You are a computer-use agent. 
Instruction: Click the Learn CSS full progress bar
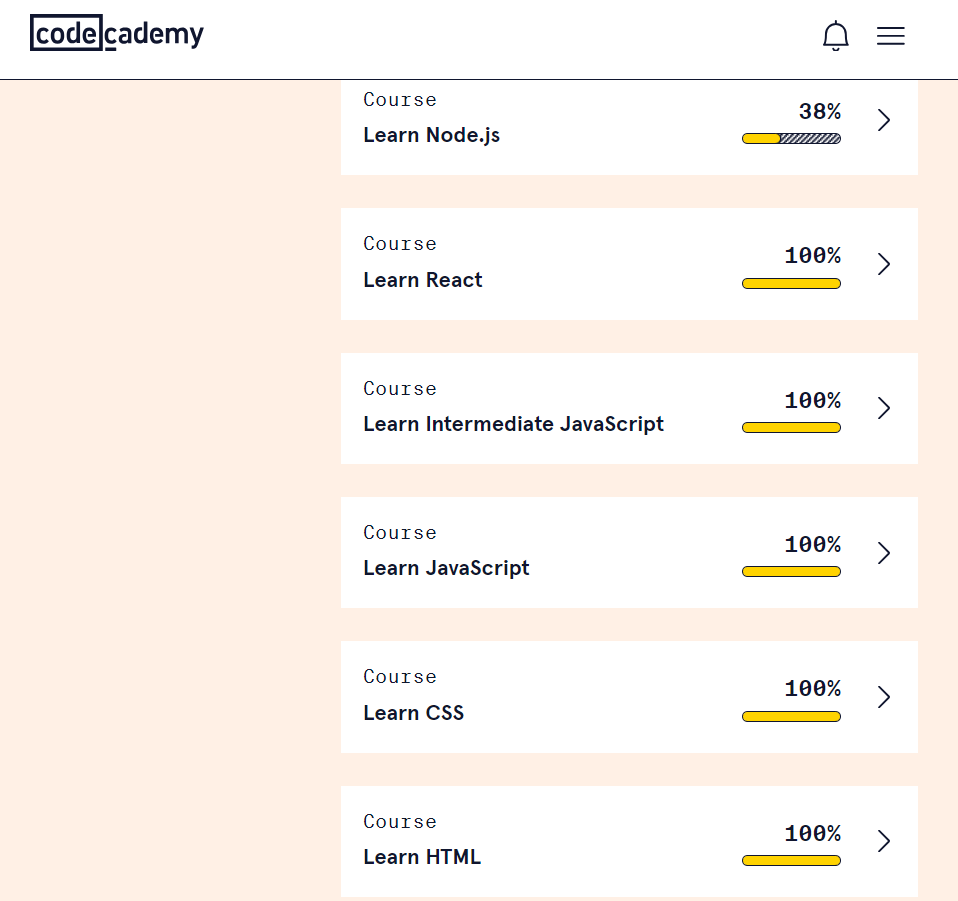pos(791,717)
